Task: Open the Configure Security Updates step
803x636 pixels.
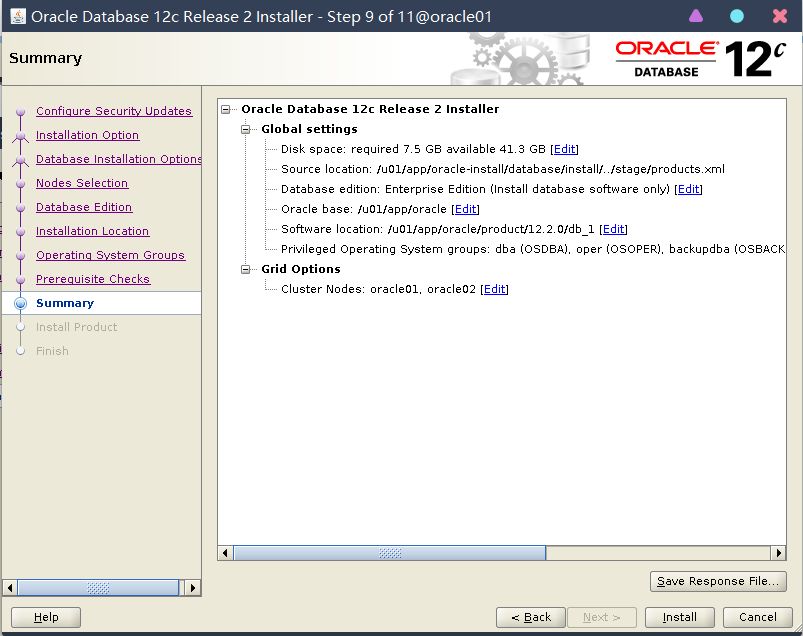Action: 114,111
